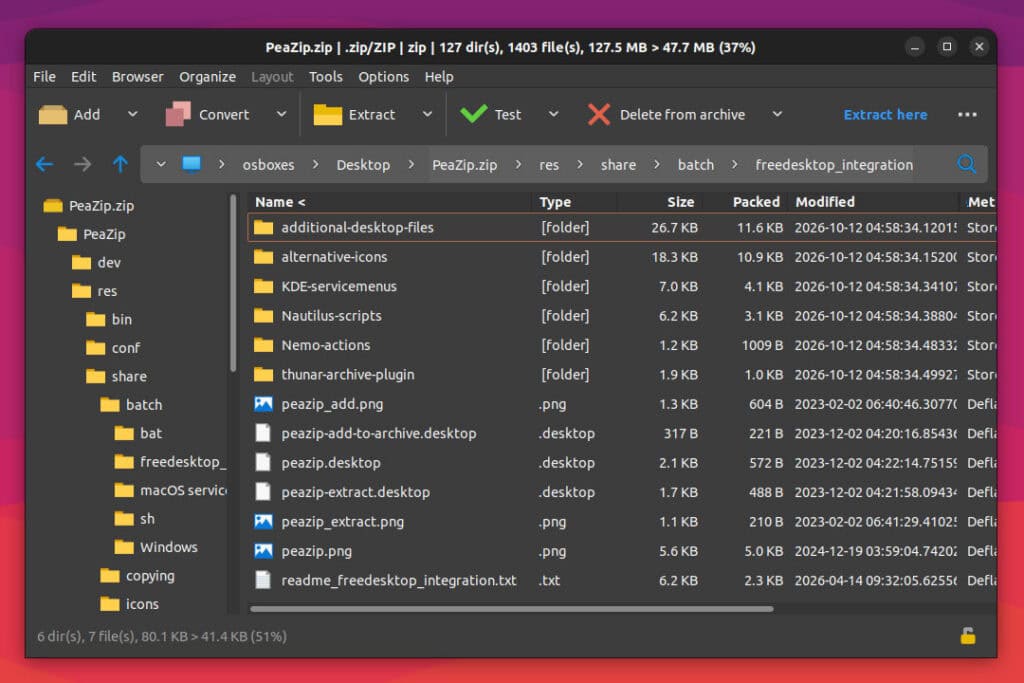Click chevron after PeaZip.zip in breadcrumb
Viewport: 1024px width, 683px height.
point(518,164)
